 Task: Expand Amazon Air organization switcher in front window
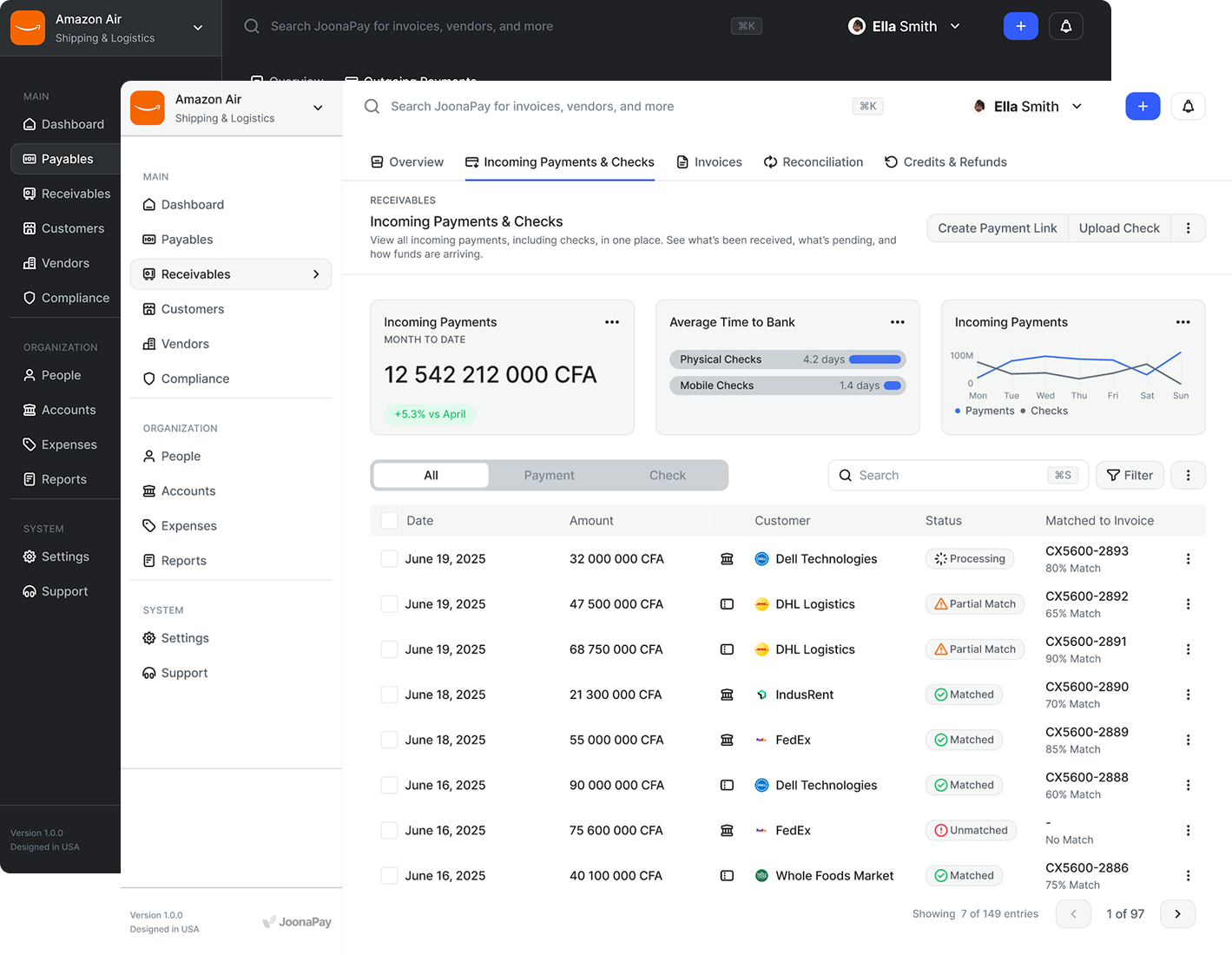point(318,108)
